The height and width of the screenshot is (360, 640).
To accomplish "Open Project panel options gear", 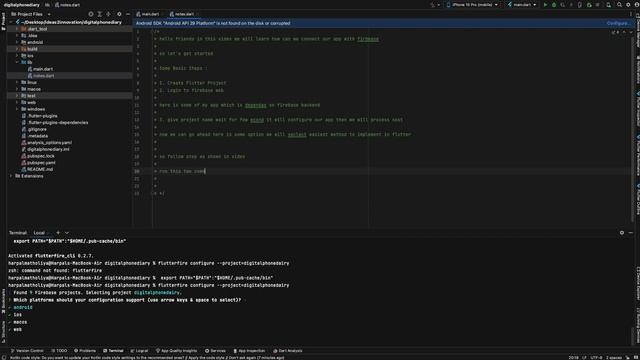I will (119, 14).
